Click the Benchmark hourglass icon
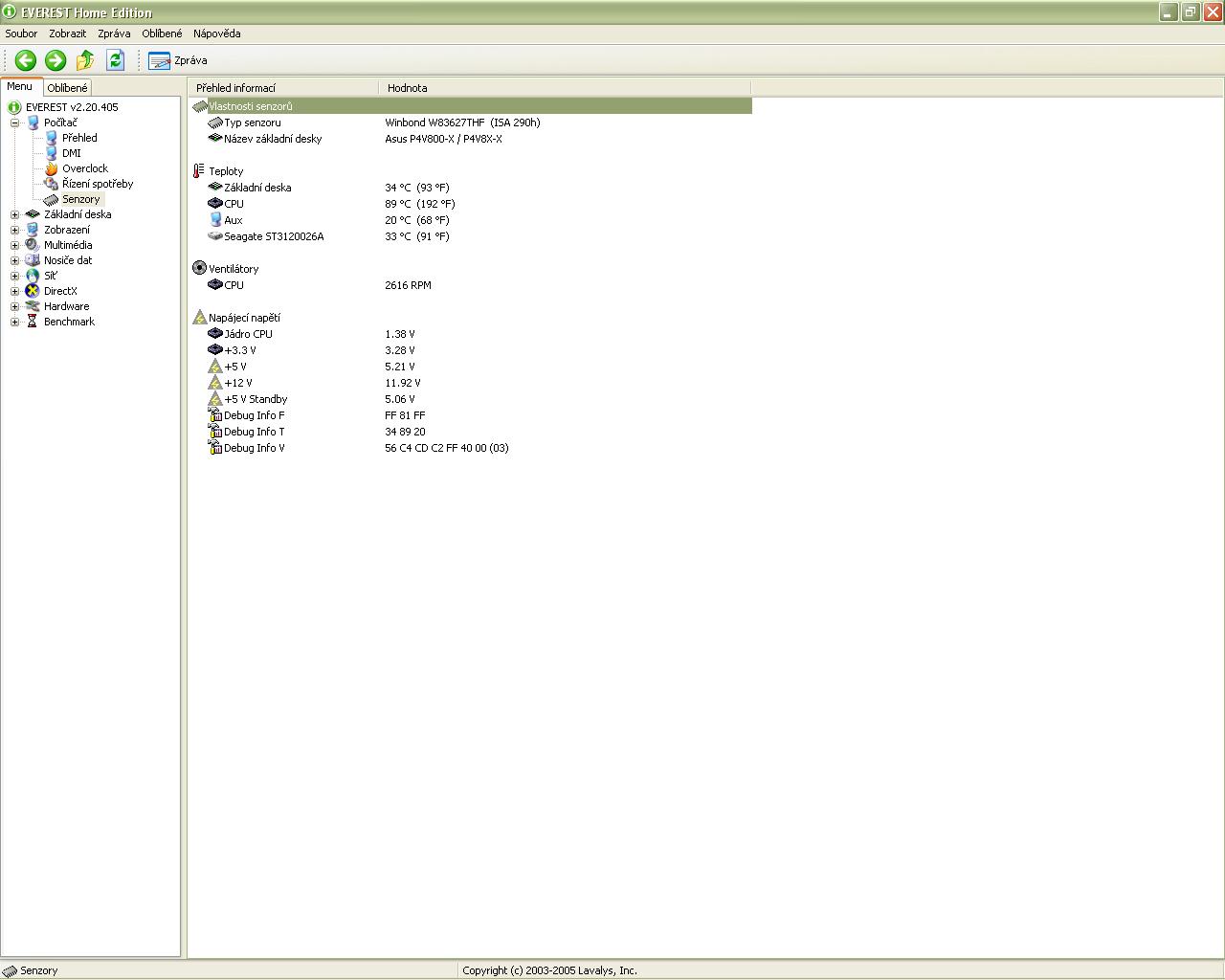 [33, 322]
